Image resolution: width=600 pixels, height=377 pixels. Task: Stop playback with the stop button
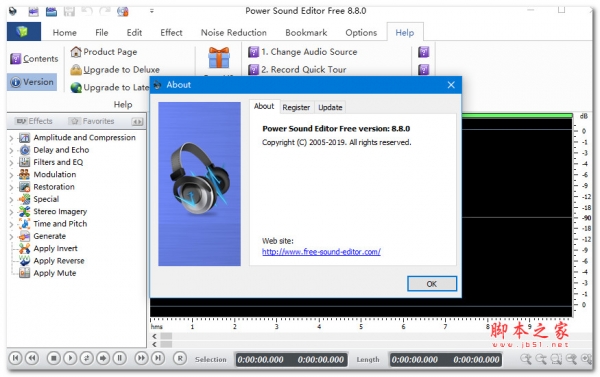point(54,358)
